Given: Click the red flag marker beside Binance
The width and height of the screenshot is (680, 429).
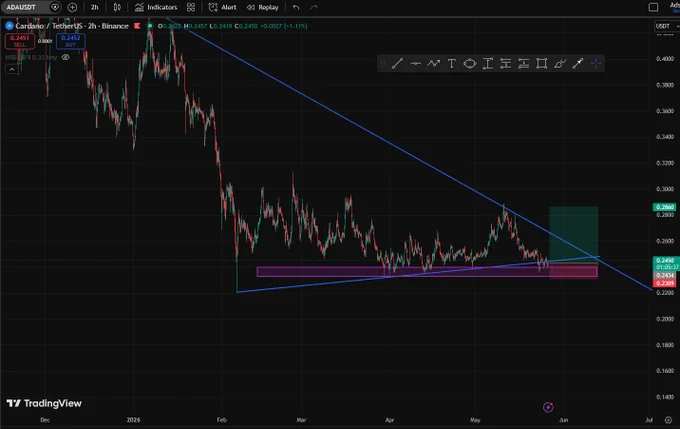Looking at the screenshot, I should tap(137, 26).
